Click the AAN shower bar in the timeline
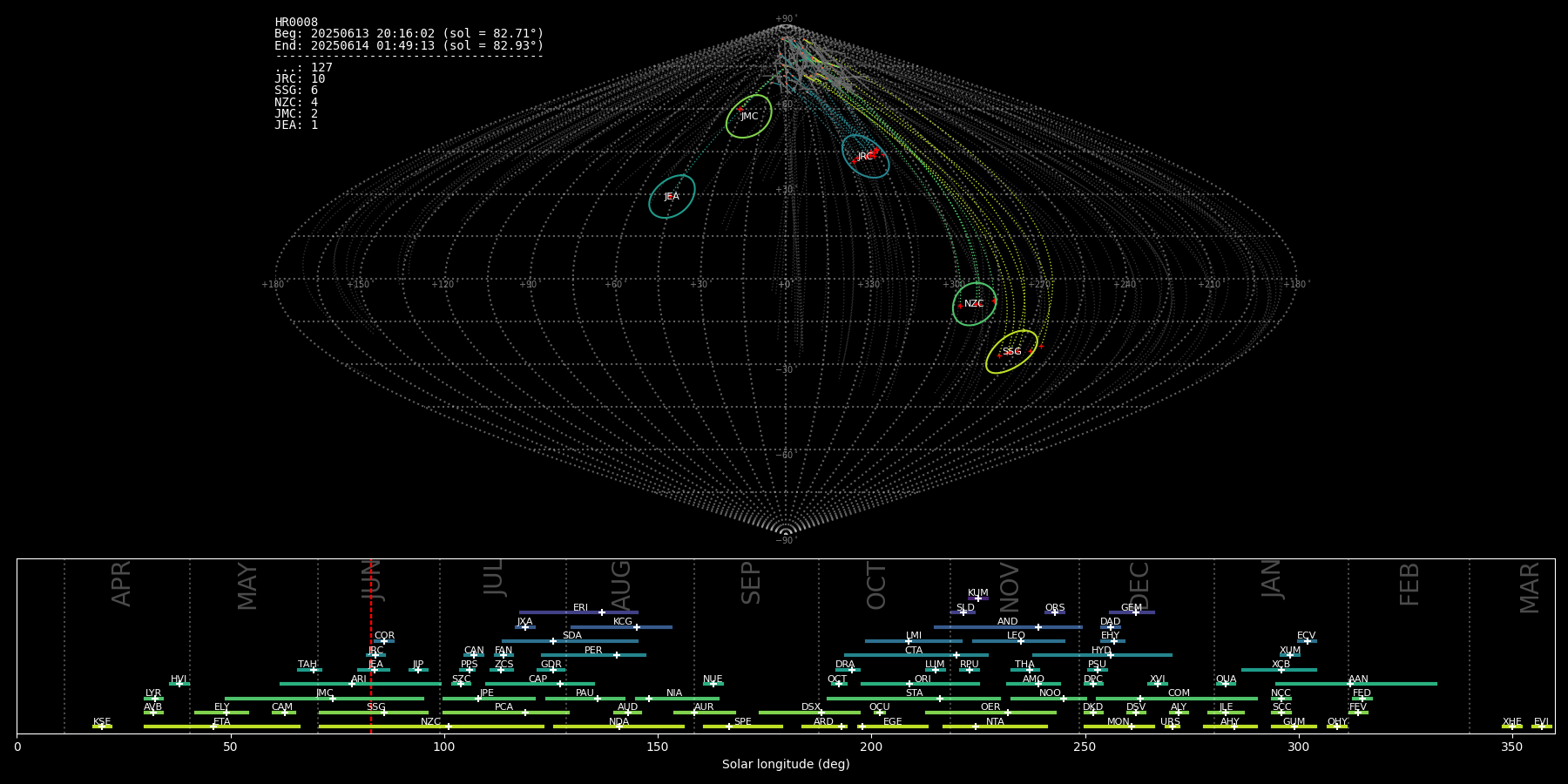The image size is (1568, 784). tap(1356, 684)
